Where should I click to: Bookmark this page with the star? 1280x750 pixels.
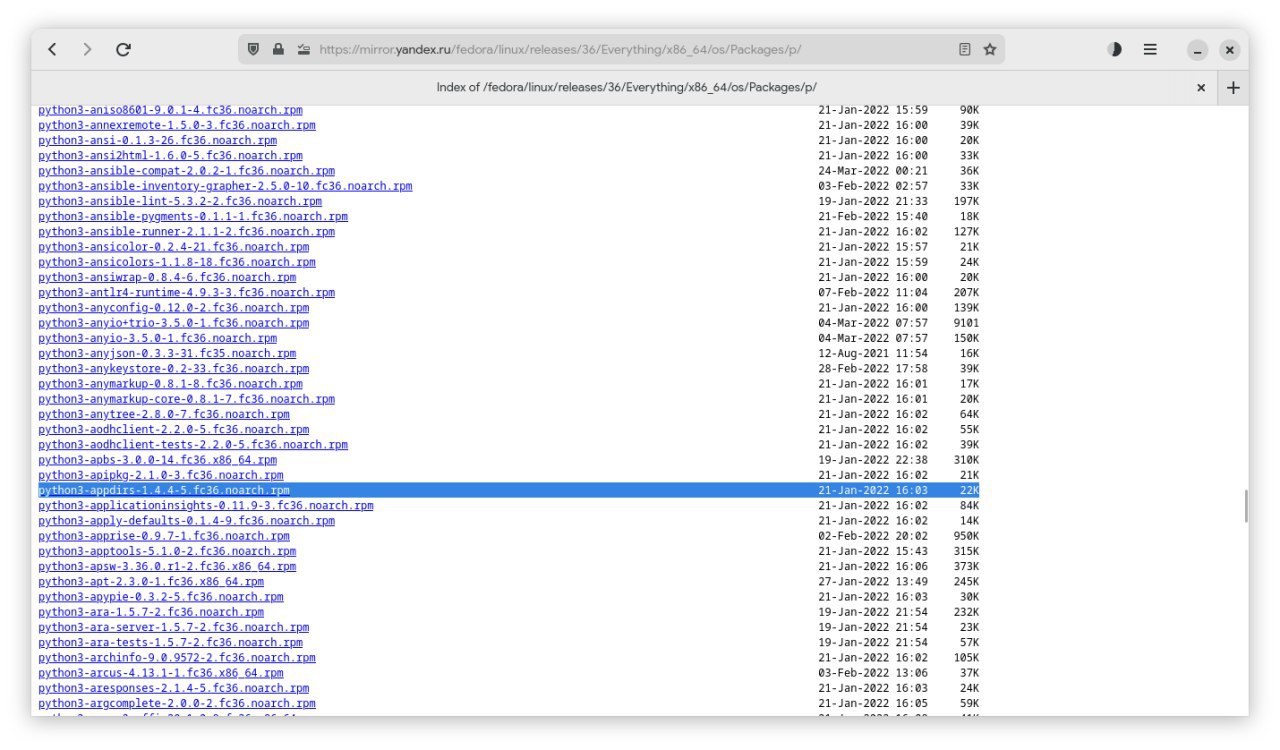click(990, 49)
